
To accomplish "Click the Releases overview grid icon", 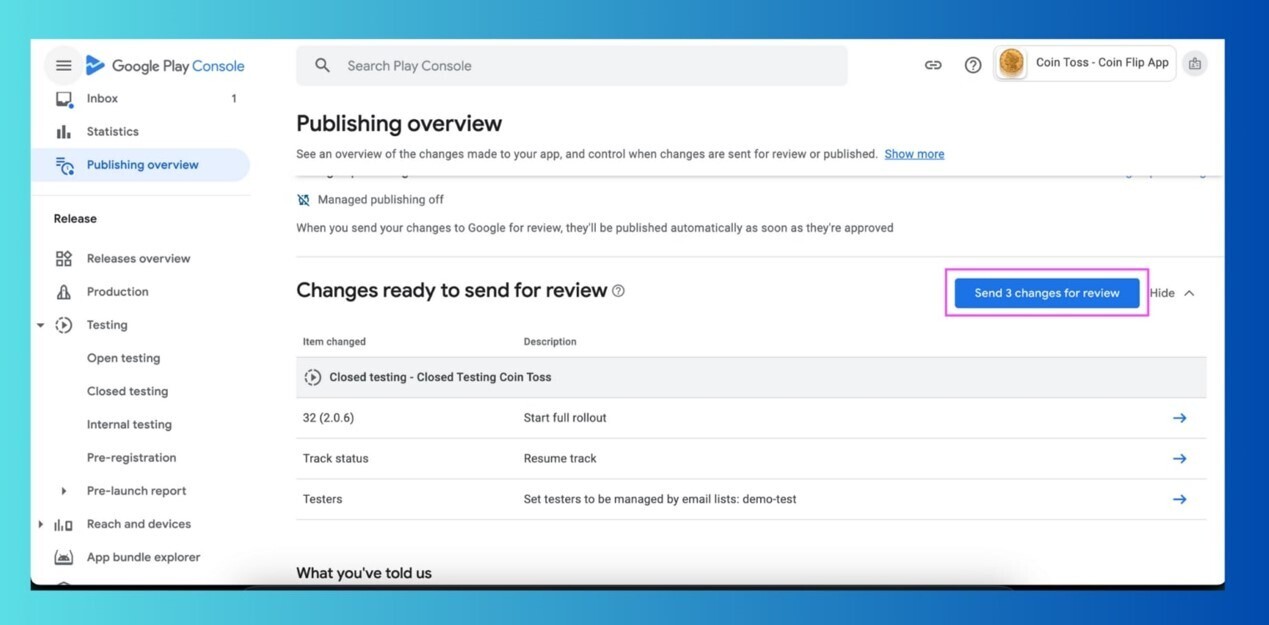I will (x=64, y=259).
